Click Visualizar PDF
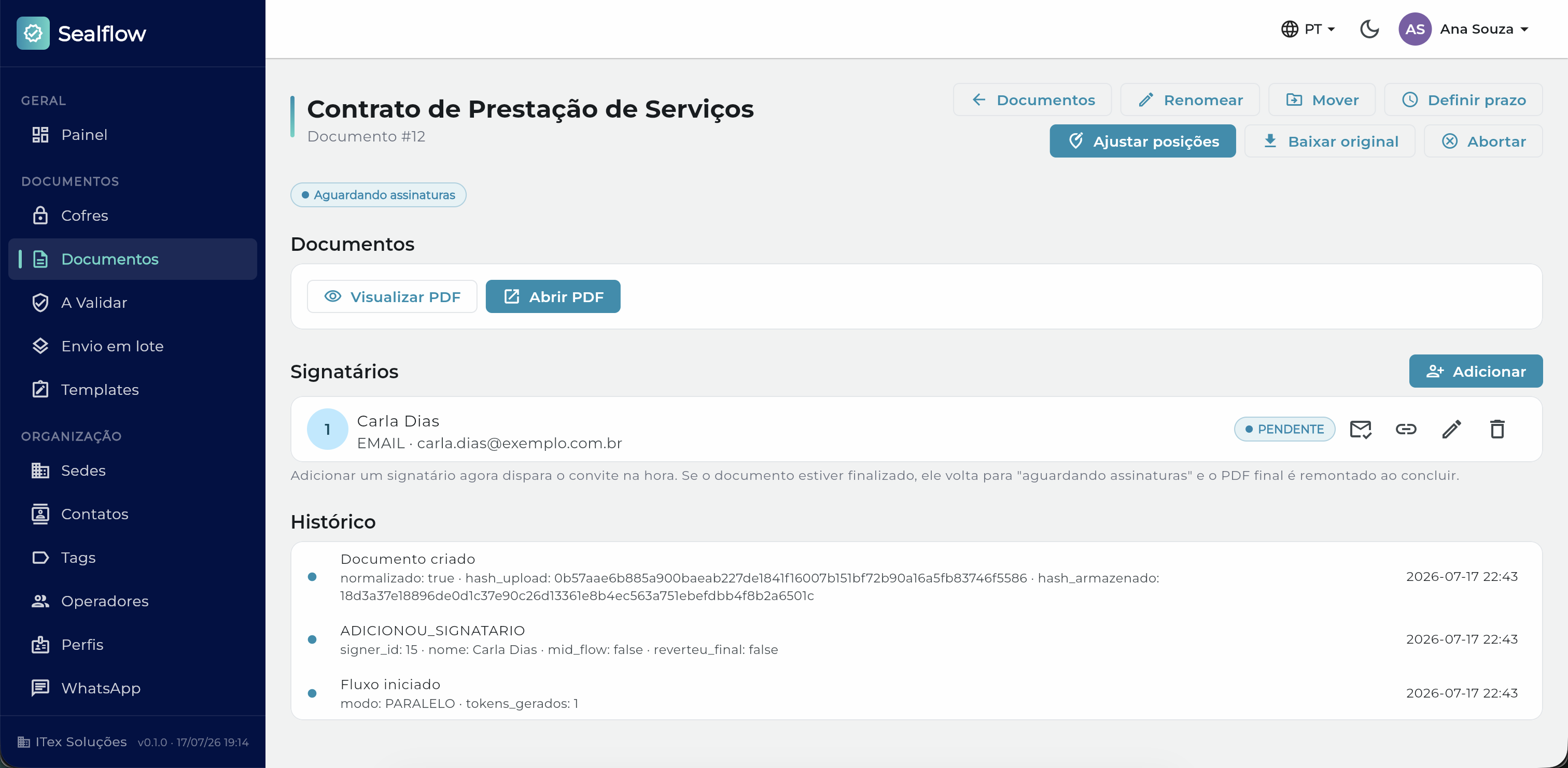The height and width of the screenshot is (768, 1568). 392,297
